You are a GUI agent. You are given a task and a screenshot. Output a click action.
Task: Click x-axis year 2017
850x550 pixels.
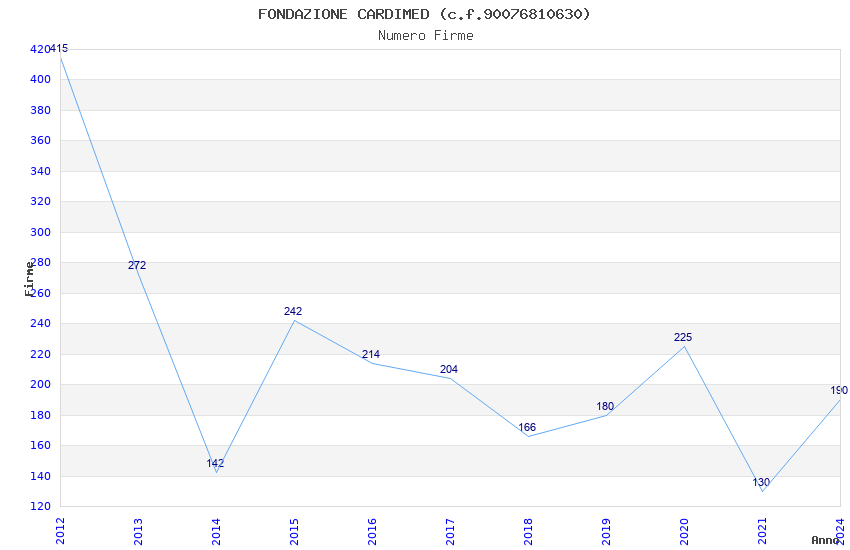coord(450,531)
